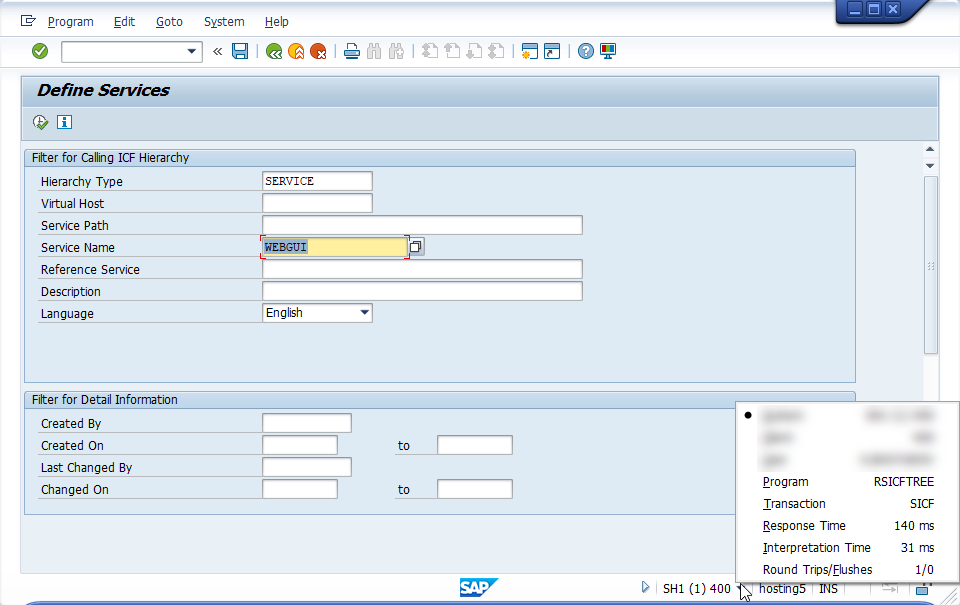This screenshot has width=960, height=605.
Task: Click the status bar icon at far right
Action: [922, 589]
